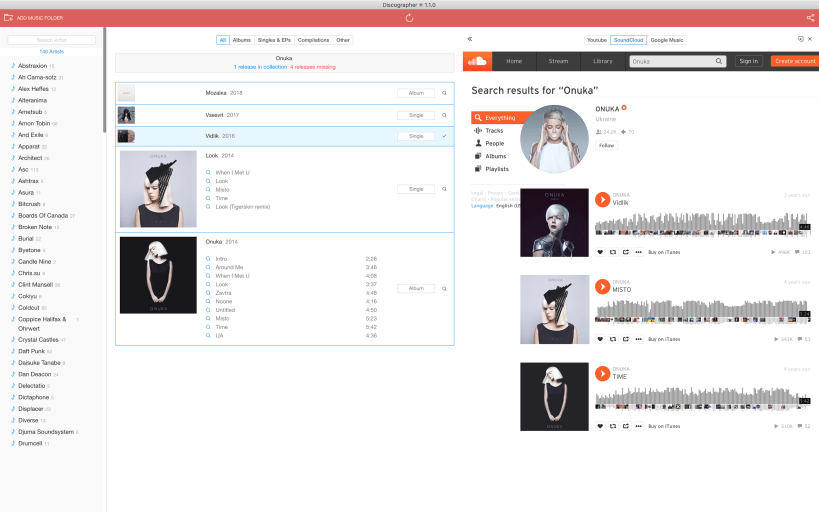819x512 pixels.
Task: Share the MISTO track
Action: point(626,339)
